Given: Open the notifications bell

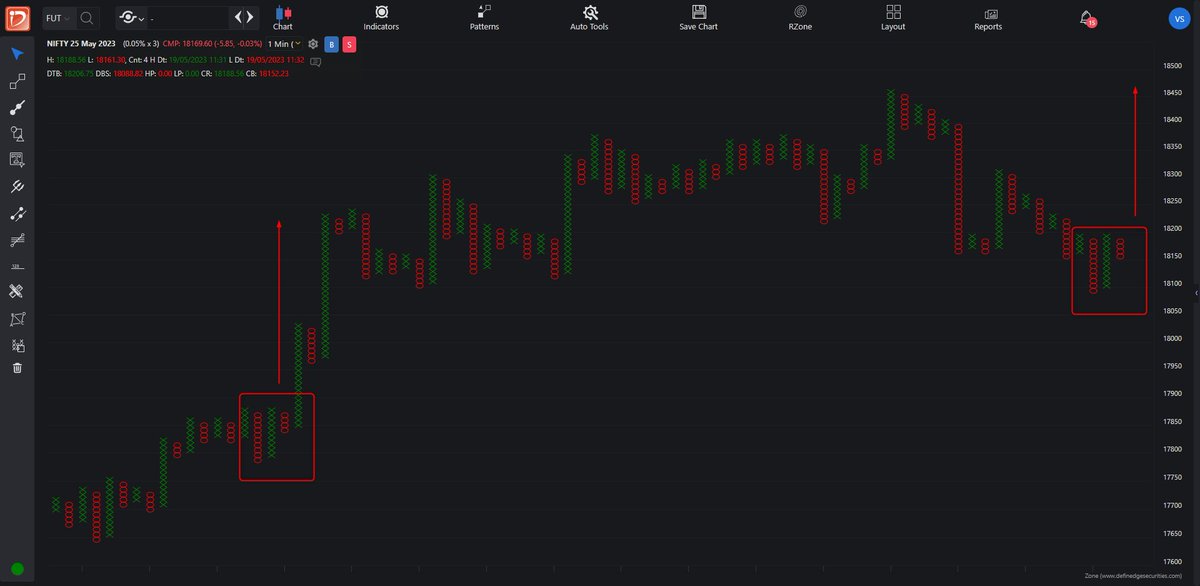Looking at the screenshot, I should click(1087, 17).
